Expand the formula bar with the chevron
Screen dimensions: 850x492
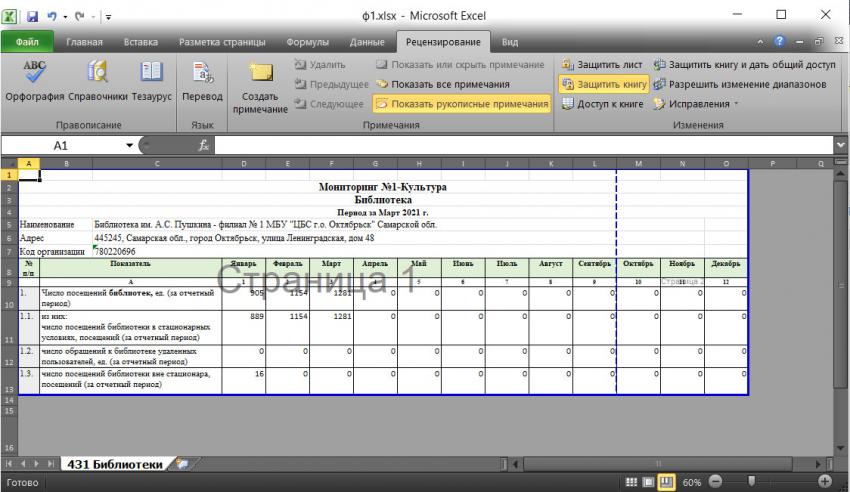click(x=840, y=145)
